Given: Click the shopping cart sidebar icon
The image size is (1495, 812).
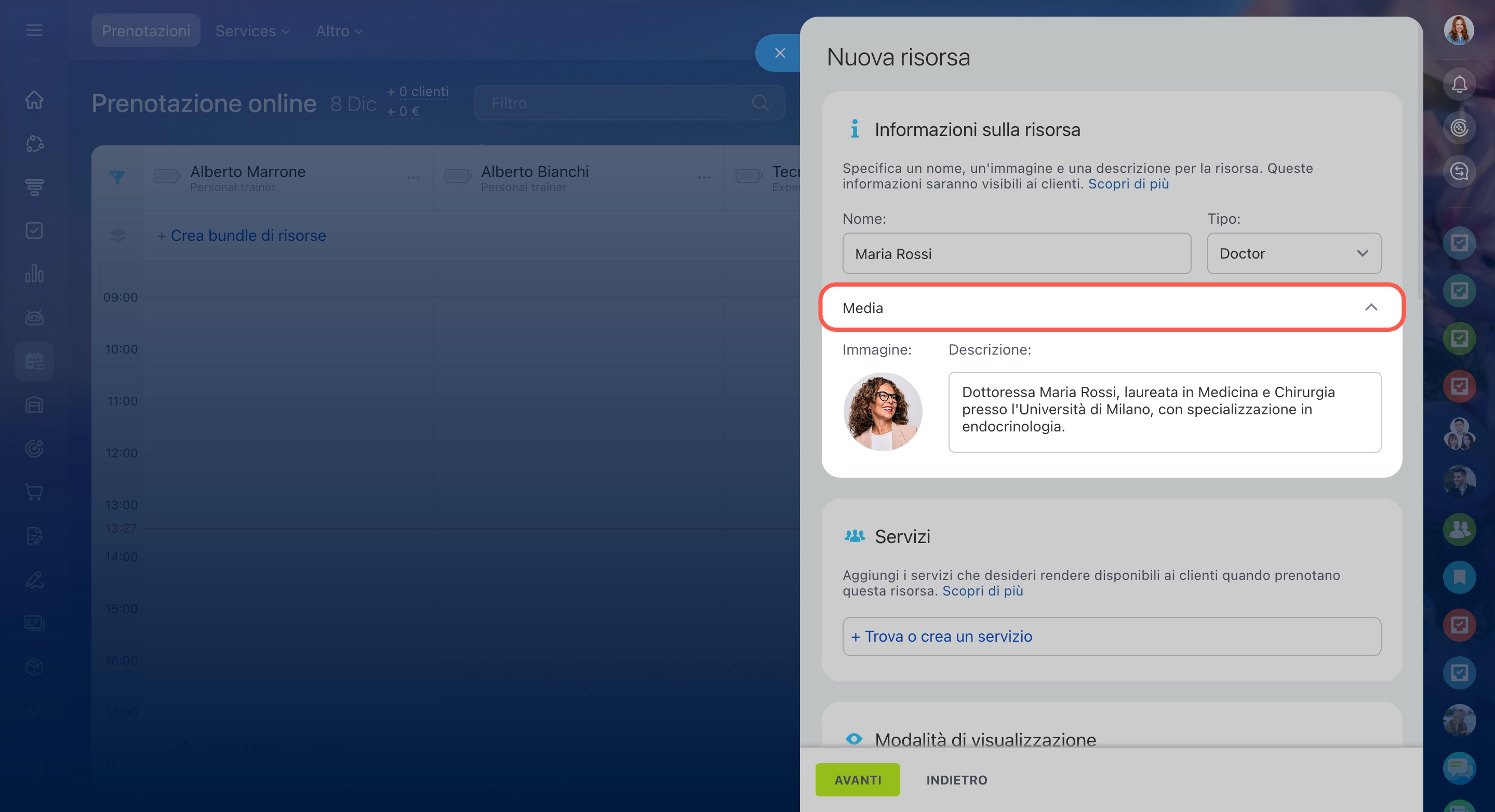Looking at the screenshot, I should tap(34, 492).
